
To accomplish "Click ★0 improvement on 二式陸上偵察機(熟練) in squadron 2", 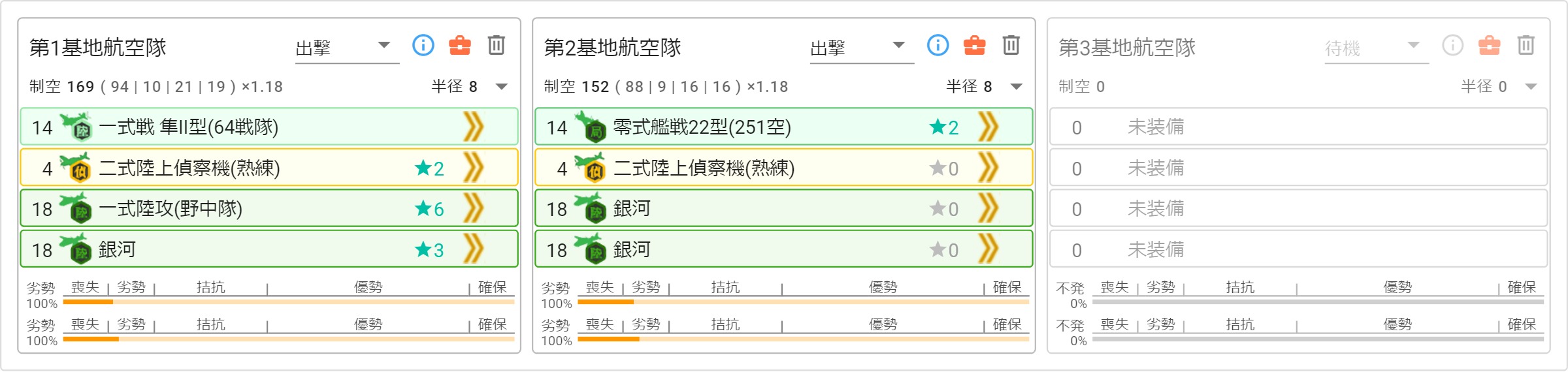I will click(944, 168).
